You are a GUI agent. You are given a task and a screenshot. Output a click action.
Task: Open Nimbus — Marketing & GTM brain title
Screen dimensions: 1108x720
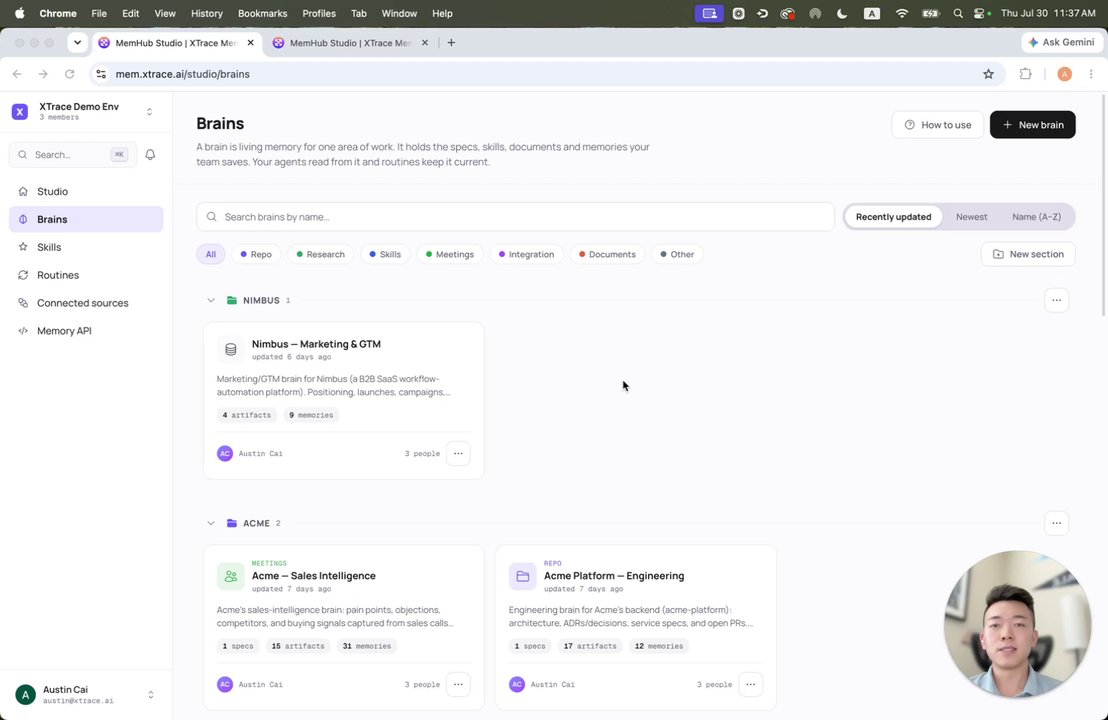pyautogui.click(x=316, y=344)
